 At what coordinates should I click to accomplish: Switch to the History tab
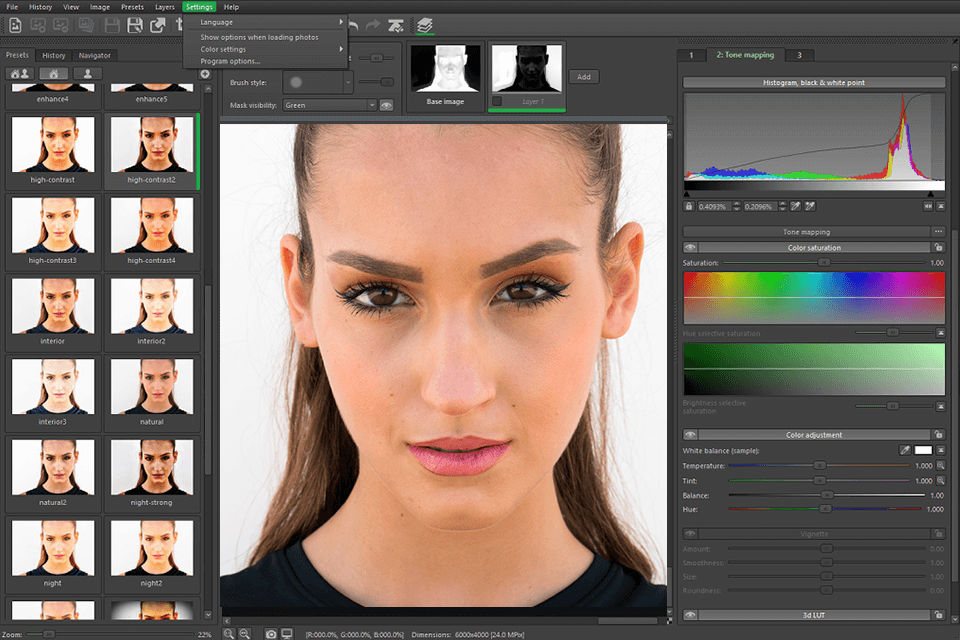[55, 55]
